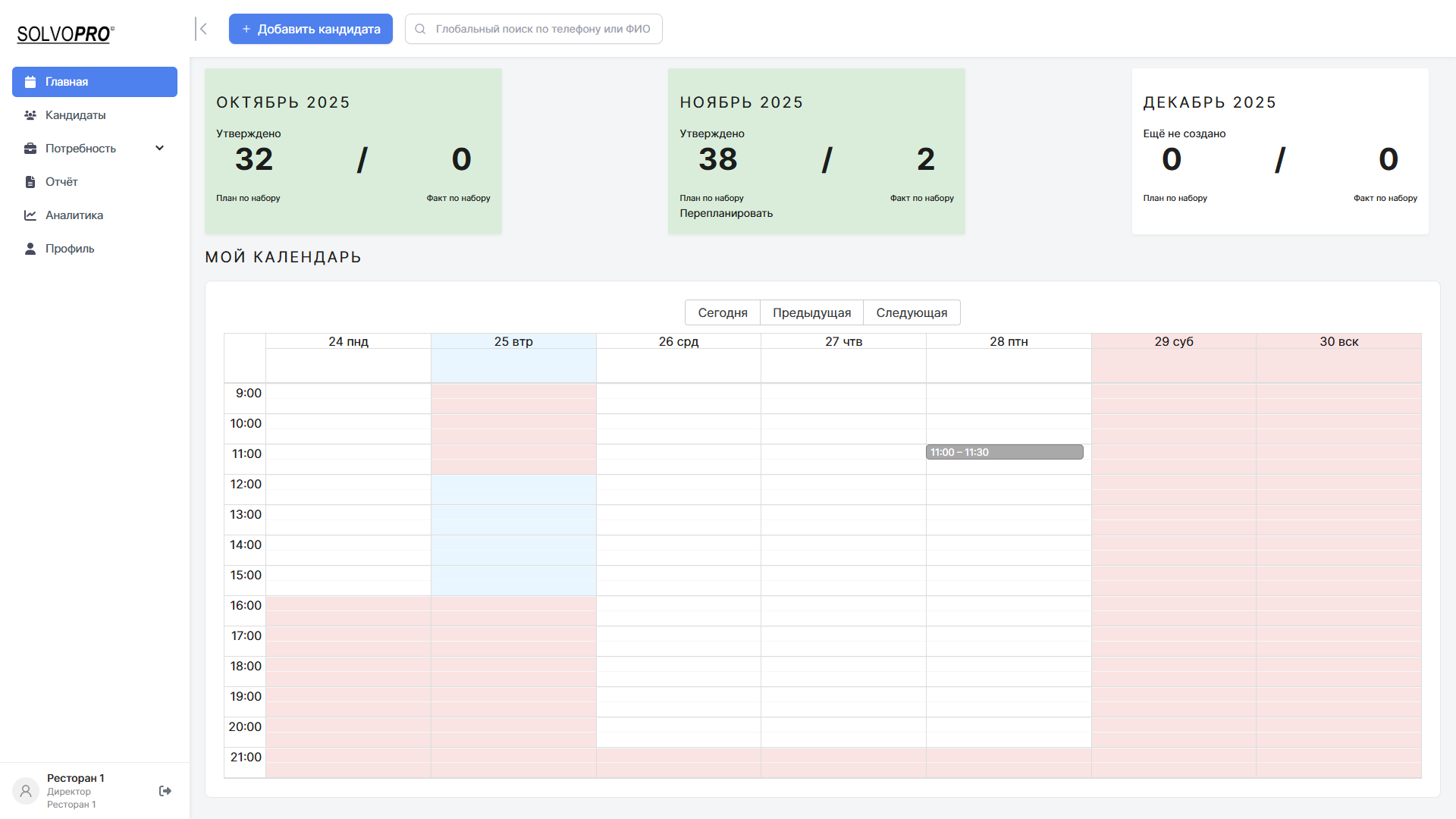Open the Декабрь 2025 plan card
Screen dimensions: 1456x819
tap(1280, 151)
